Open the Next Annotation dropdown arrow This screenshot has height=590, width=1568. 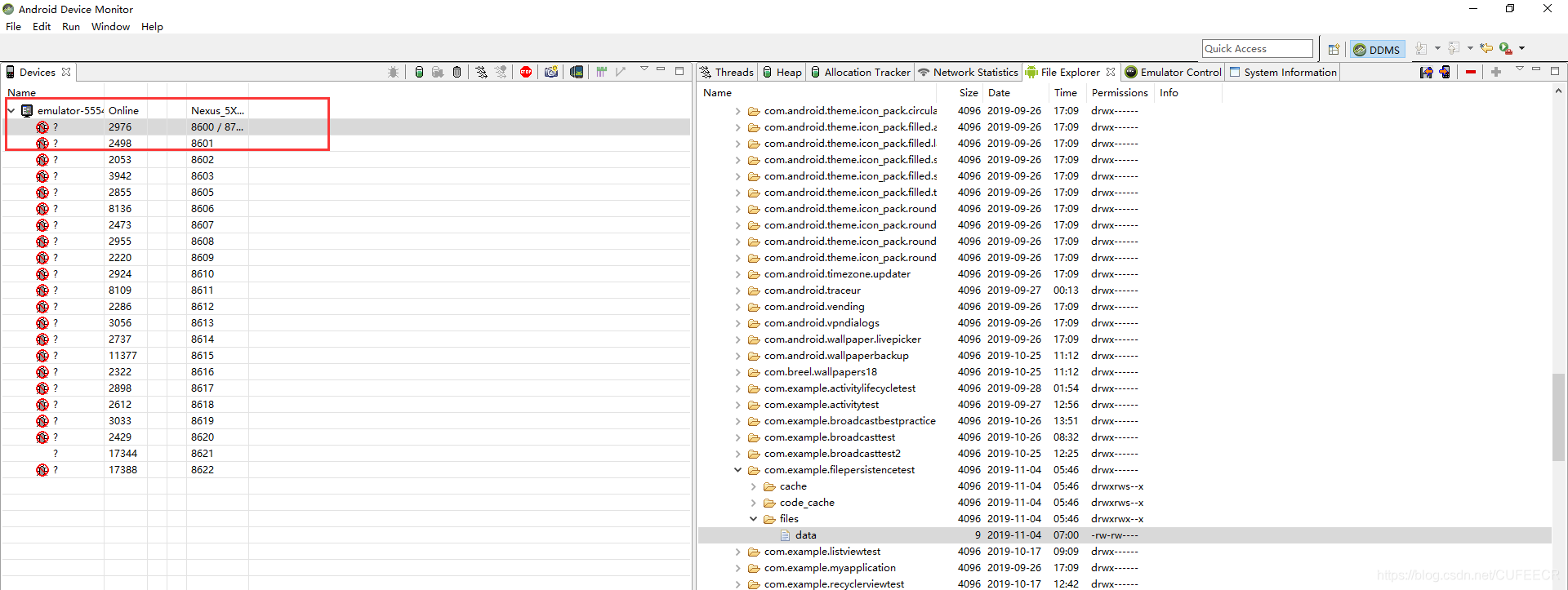coord(1437,49)
